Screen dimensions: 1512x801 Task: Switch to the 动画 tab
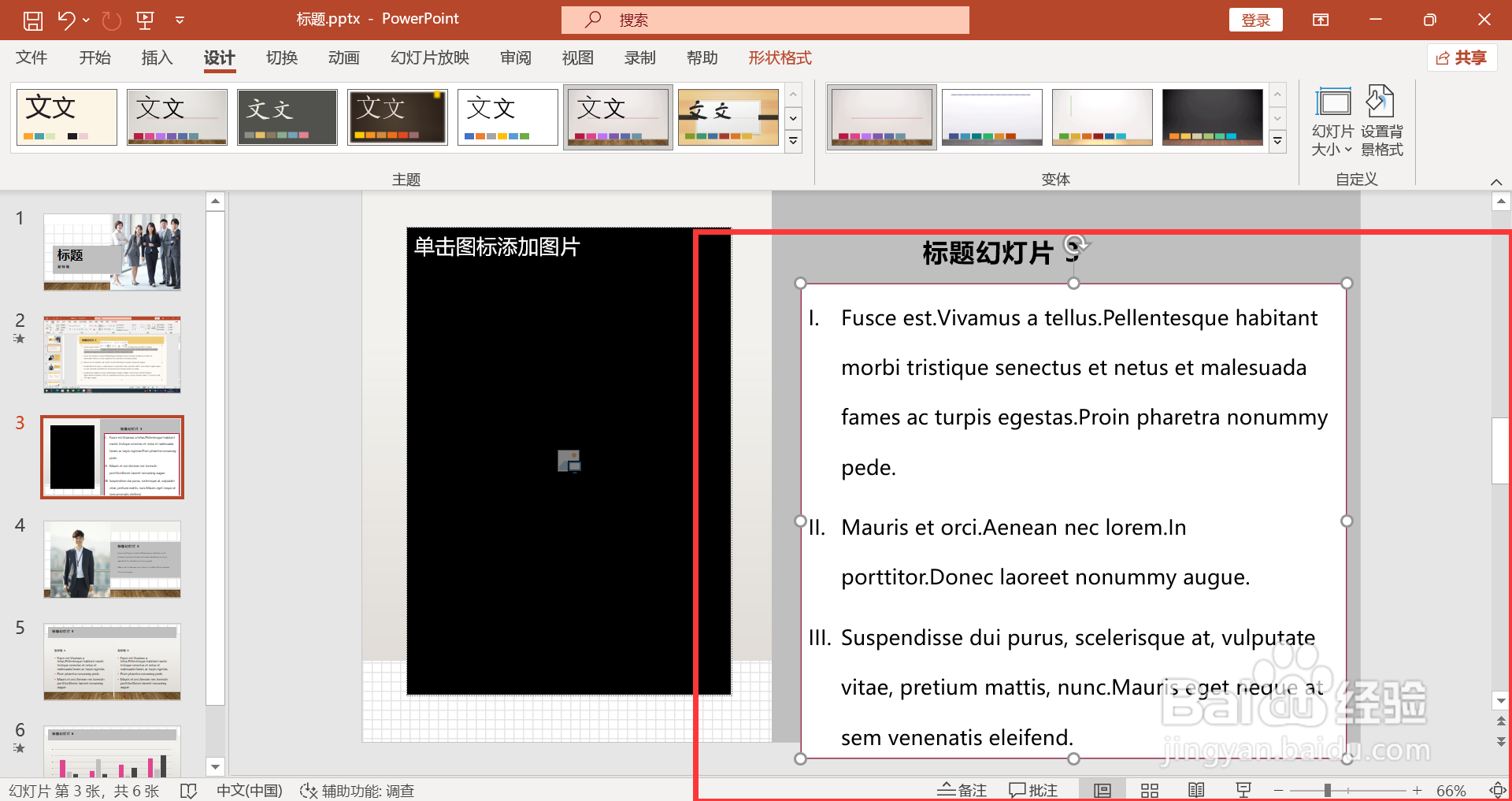click(x=343, y=57)
